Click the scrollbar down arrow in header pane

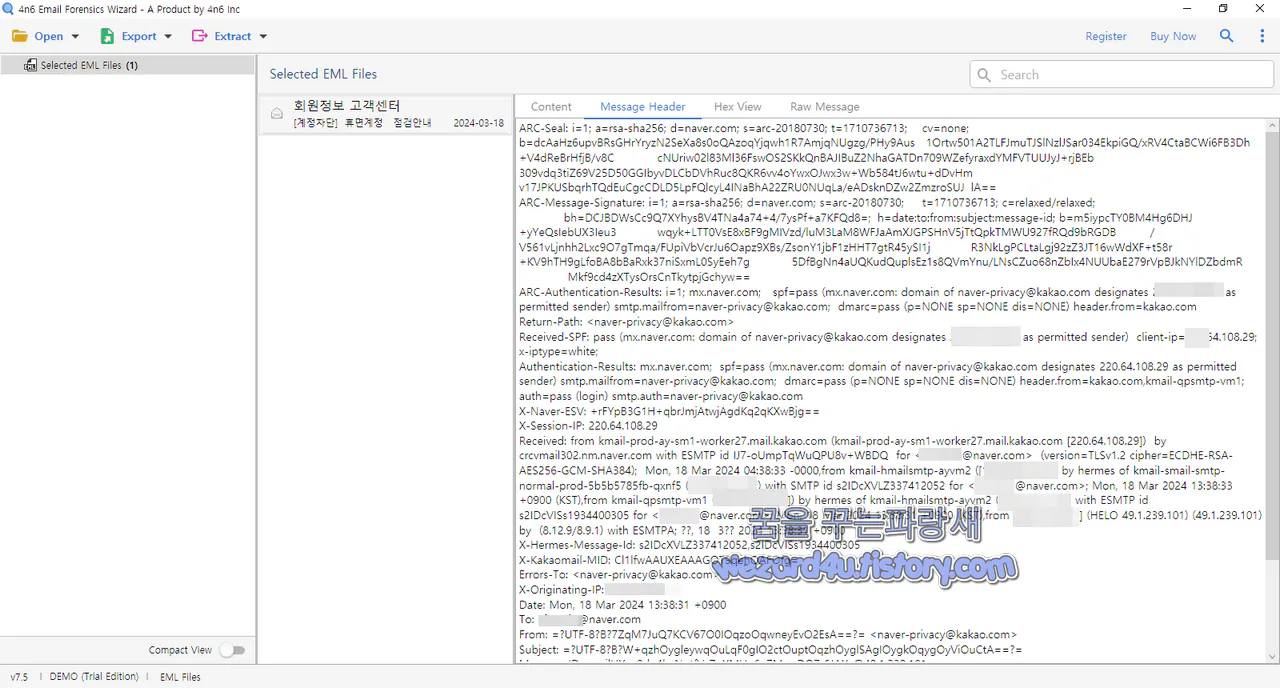[1271, 657]
